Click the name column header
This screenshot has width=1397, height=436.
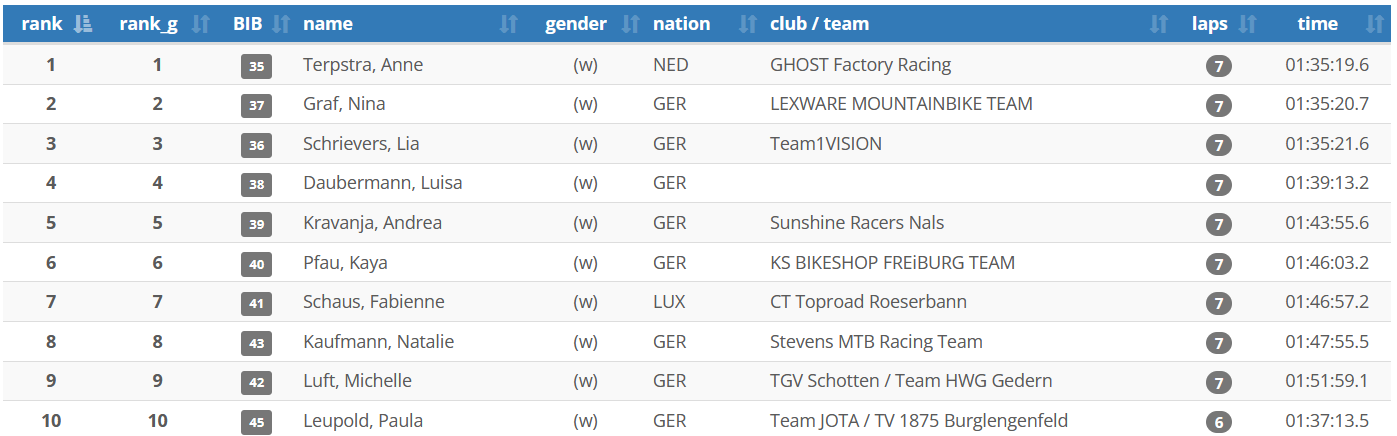328,24
